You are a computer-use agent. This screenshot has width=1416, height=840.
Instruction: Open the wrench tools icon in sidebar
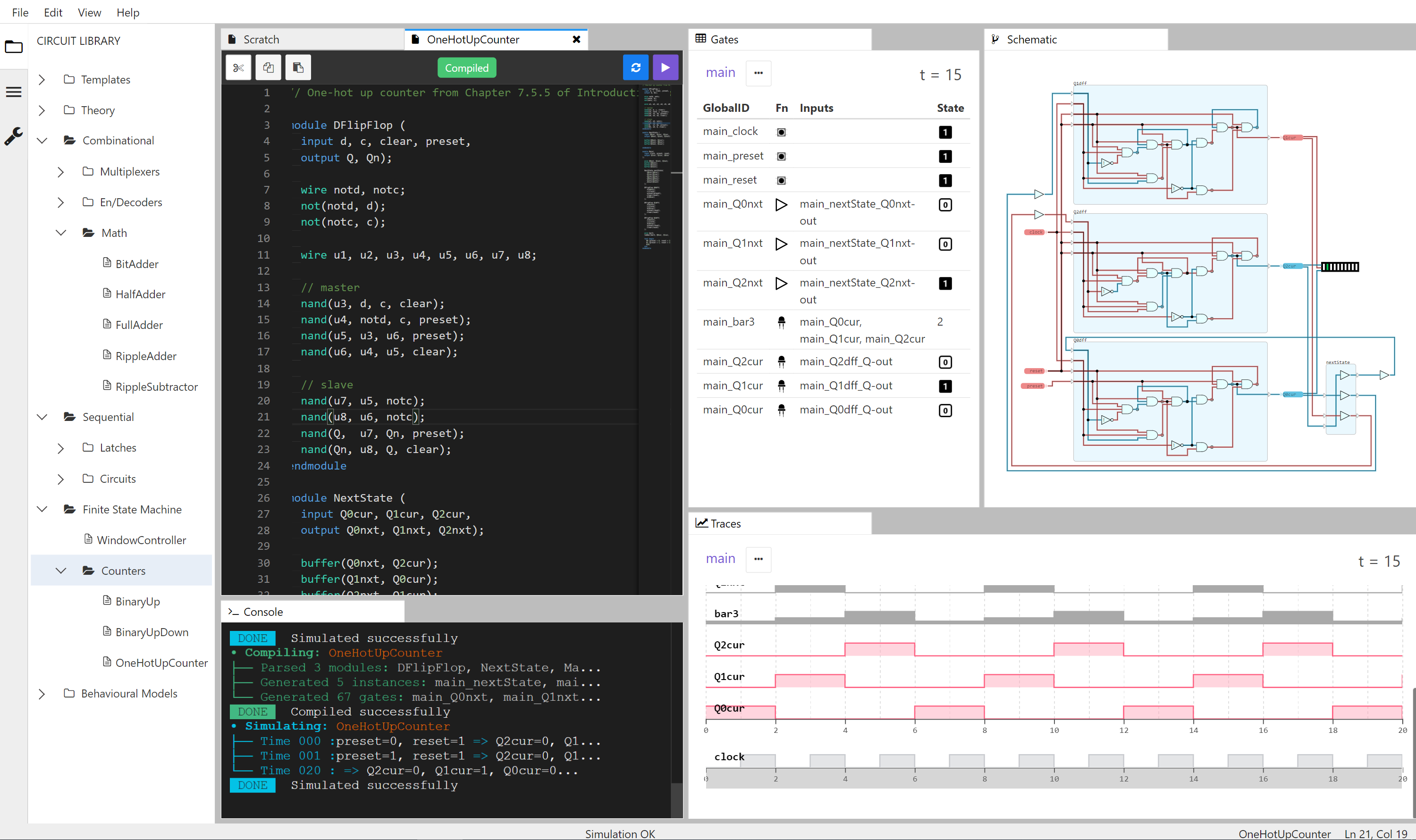click(x=14, y=136)
